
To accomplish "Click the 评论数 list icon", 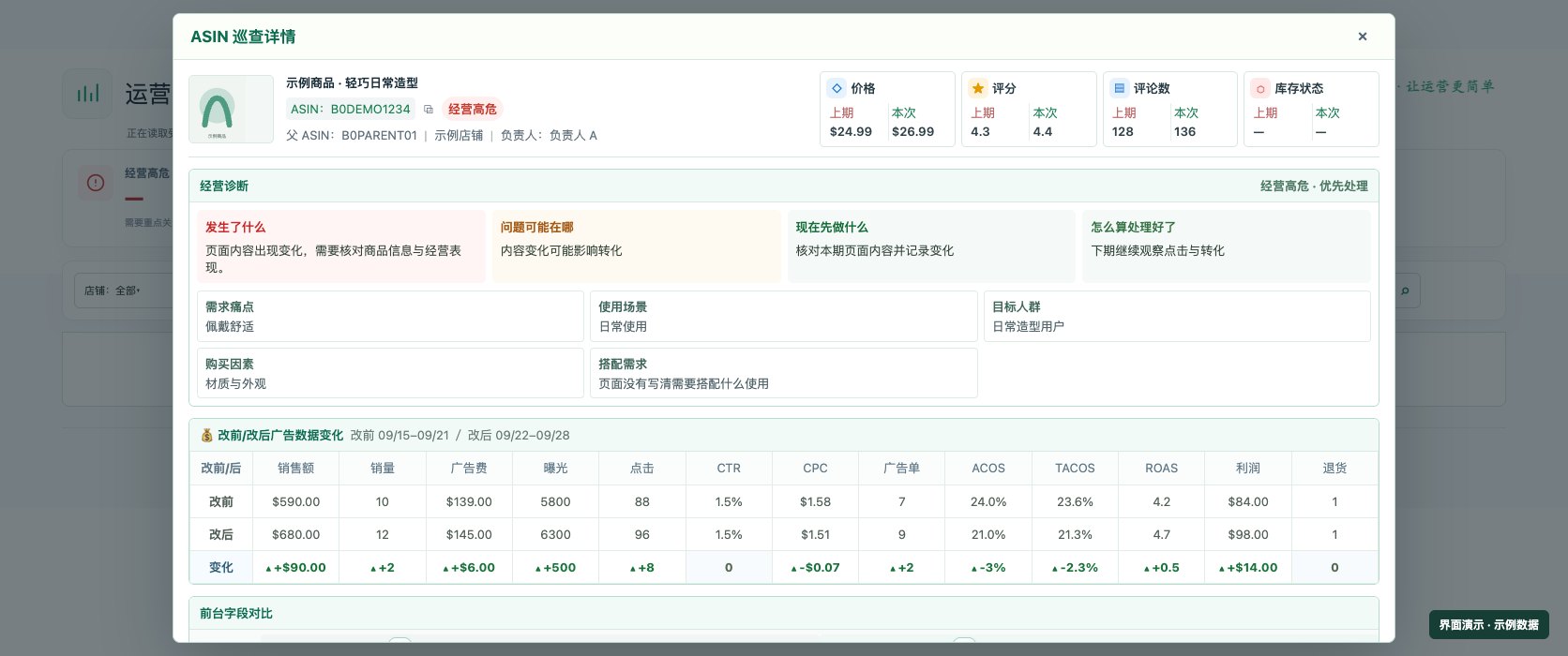I will point(1119,88).
